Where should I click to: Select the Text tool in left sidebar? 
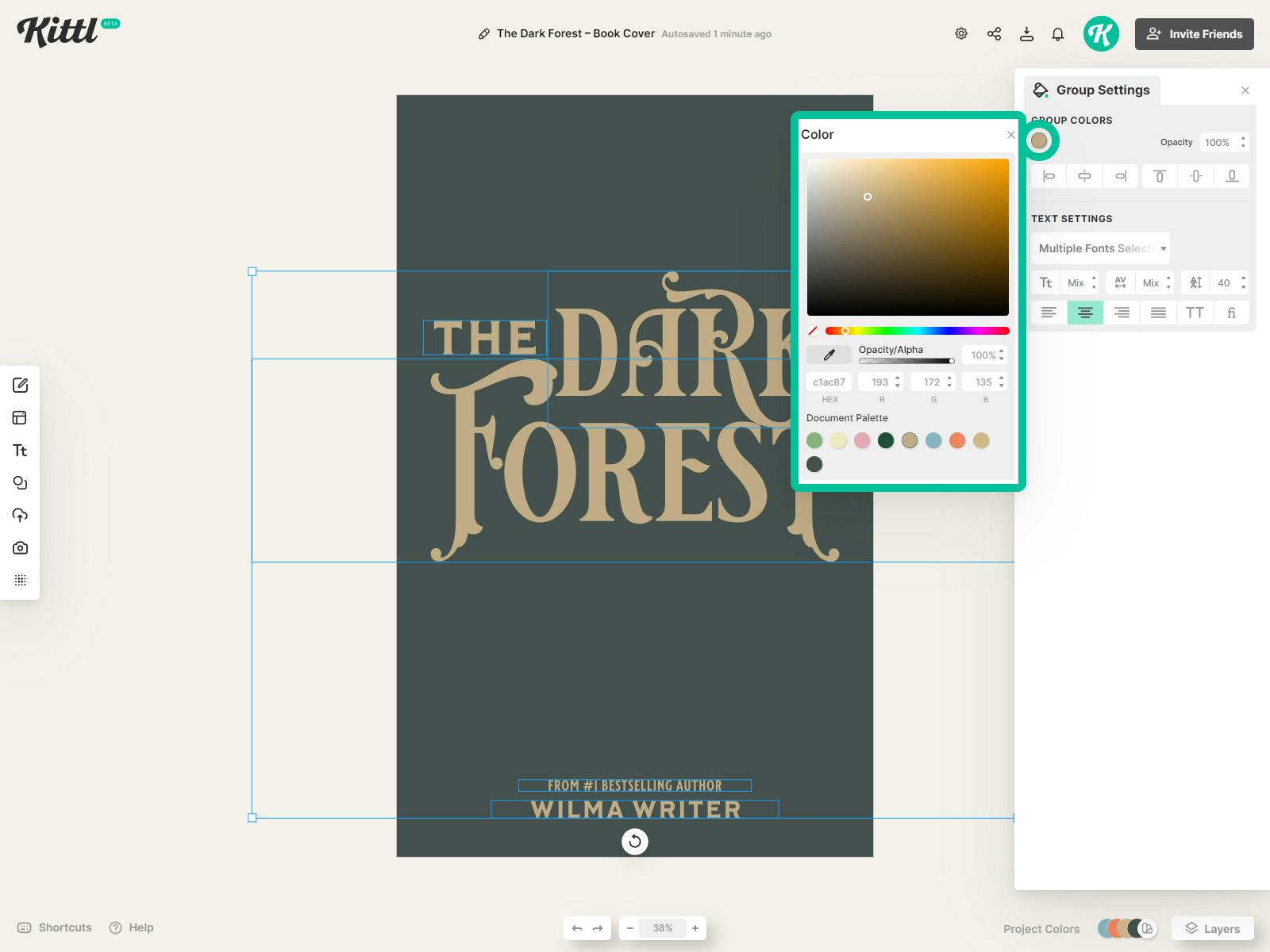pyautogui.click(x=20, y=450)
